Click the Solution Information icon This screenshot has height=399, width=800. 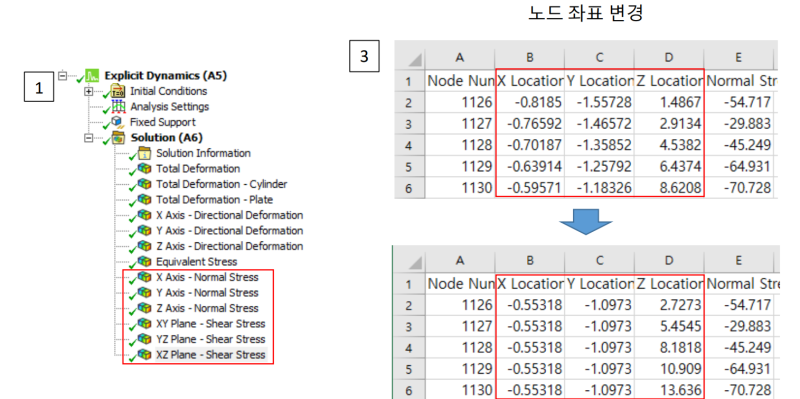click(x=144, y=153)
